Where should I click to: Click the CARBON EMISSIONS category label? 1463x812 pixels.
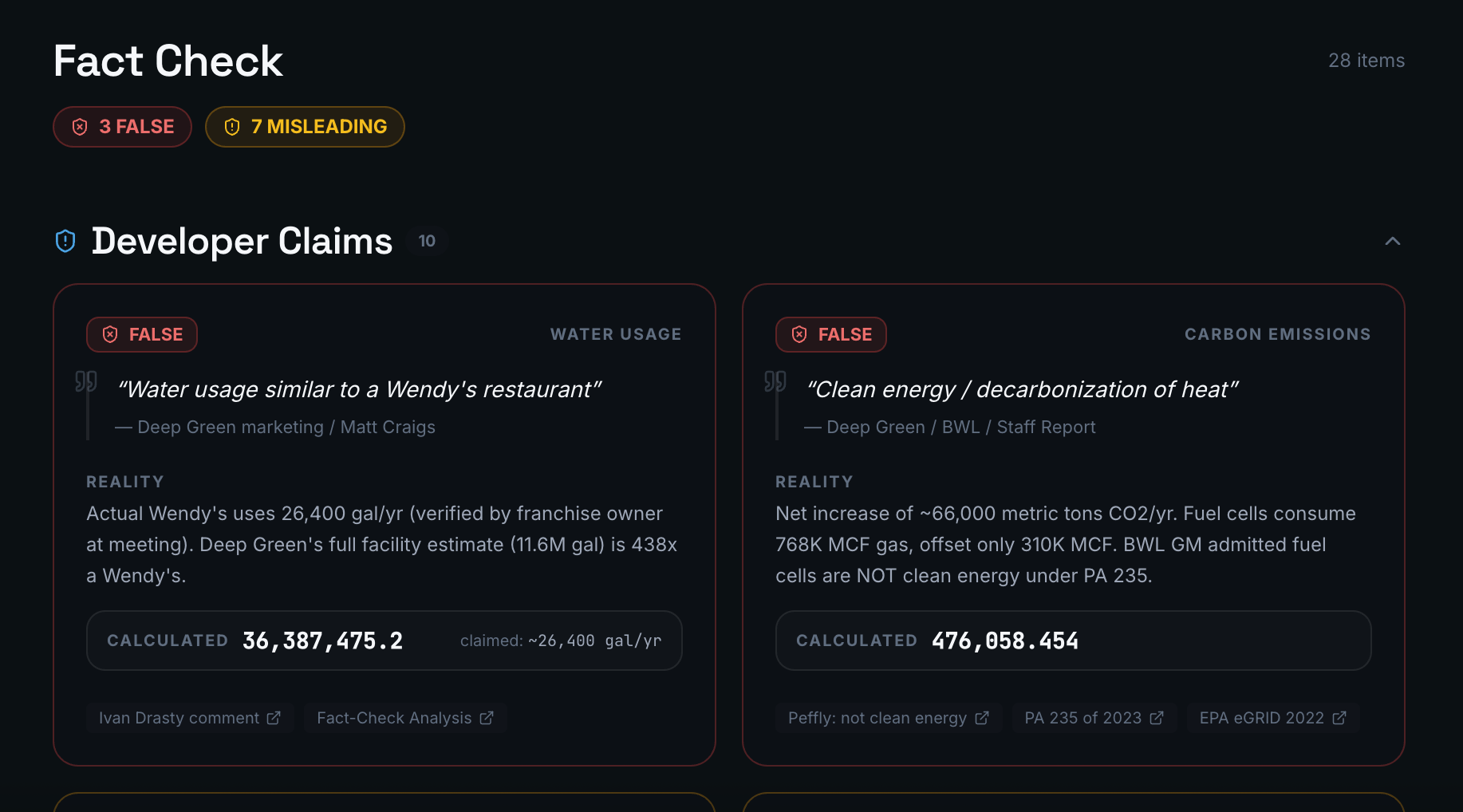pyautogui.click(x=1277, y=334)
